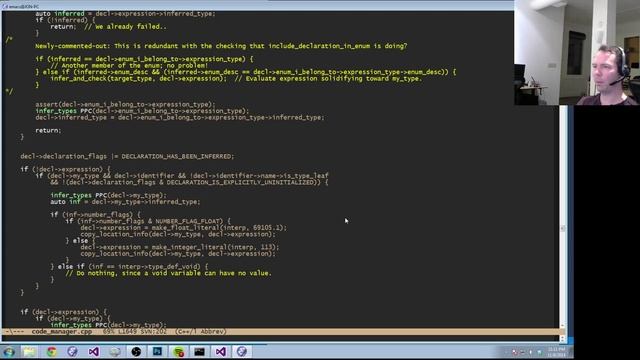Open the OBS icon in the taskbar
Screen dimensions: 640x360
tap(136, 351)
